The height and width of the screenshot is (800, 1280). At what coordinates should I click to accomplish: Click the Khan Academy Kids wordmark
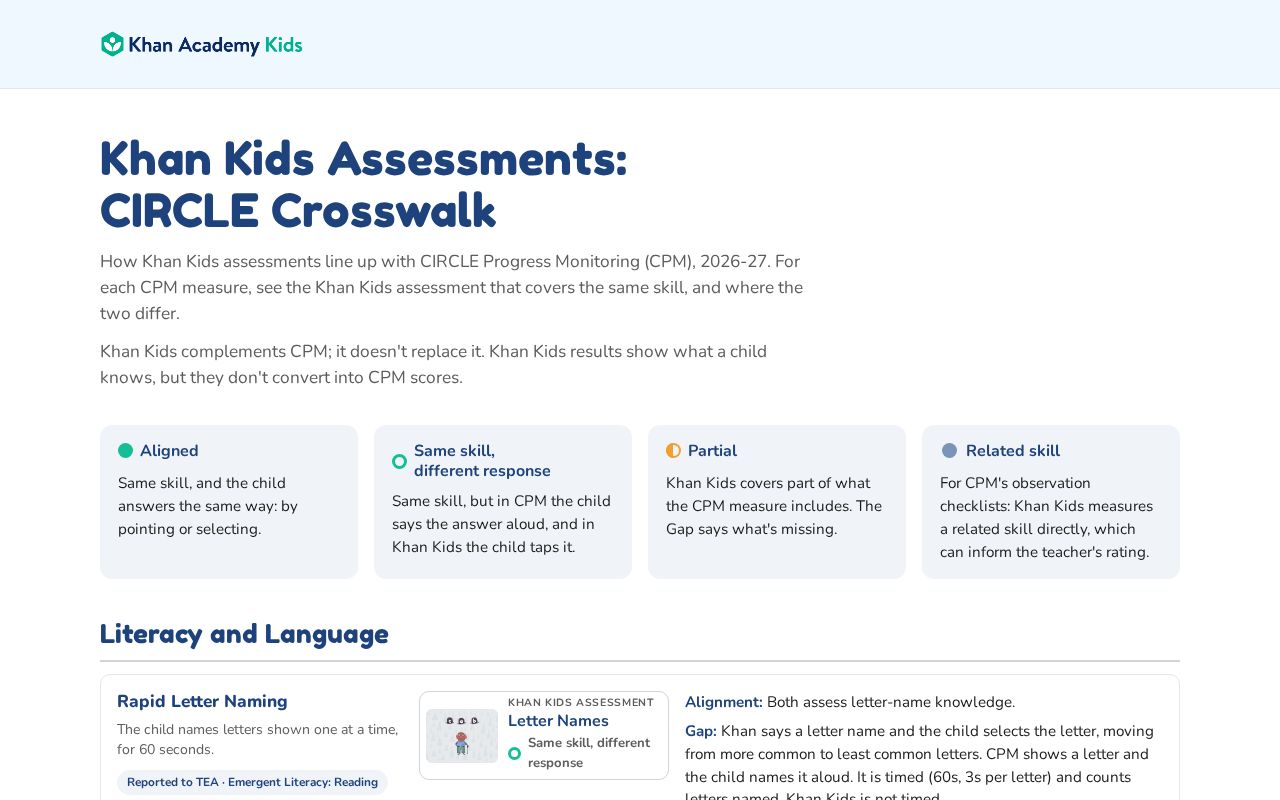click(x=215, y=45)
